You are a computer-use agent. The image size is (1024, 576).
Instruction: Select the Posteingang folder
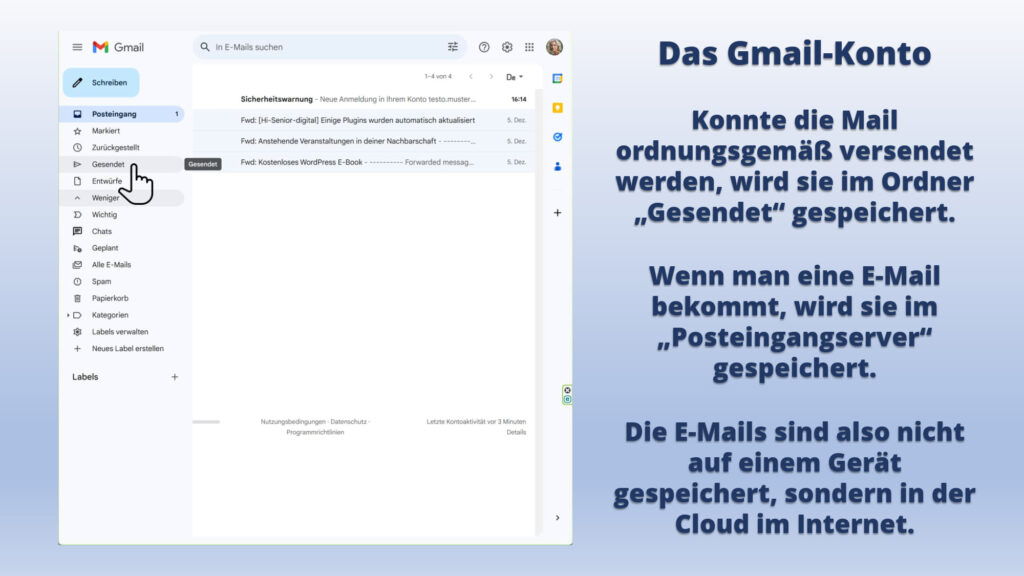[x=113, y=114]
